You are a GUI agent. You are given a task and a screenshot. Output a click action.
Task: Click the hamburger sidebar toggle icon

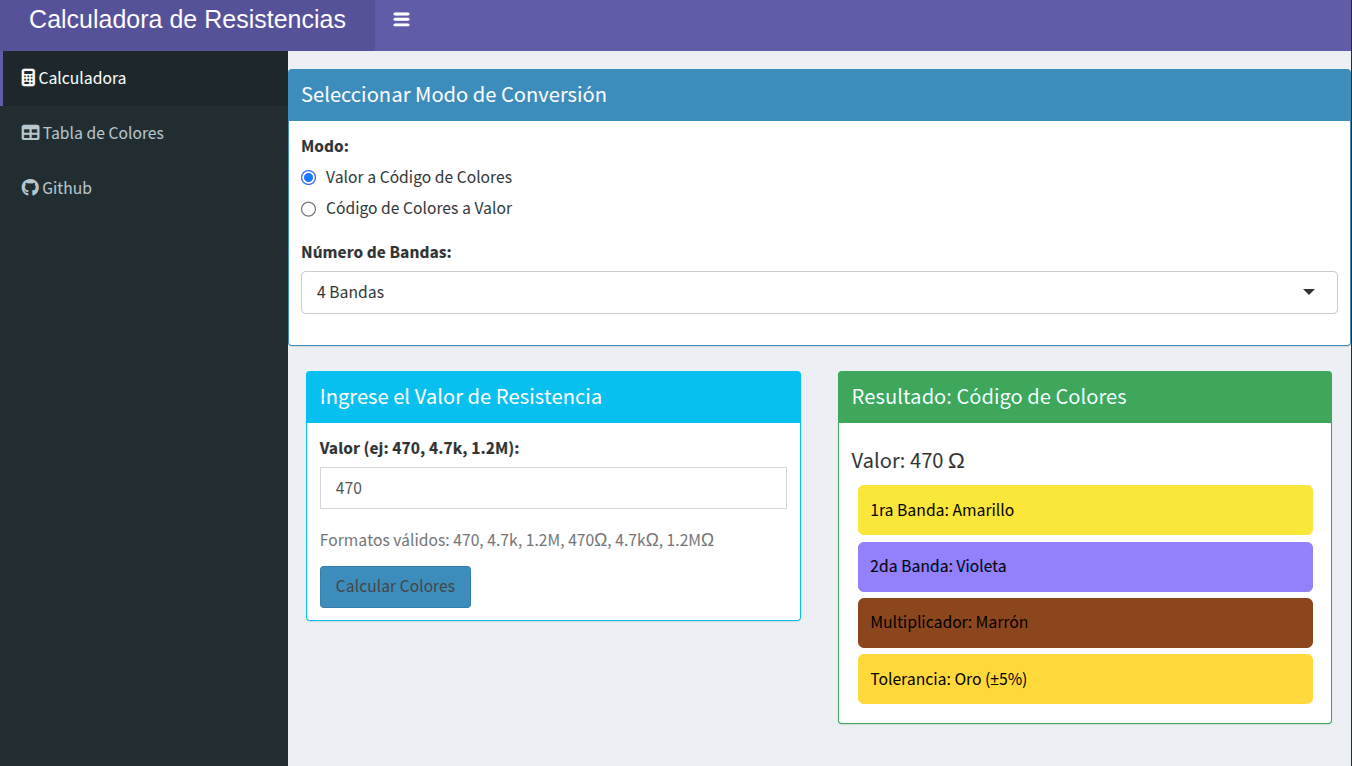[x=401, y=20]
